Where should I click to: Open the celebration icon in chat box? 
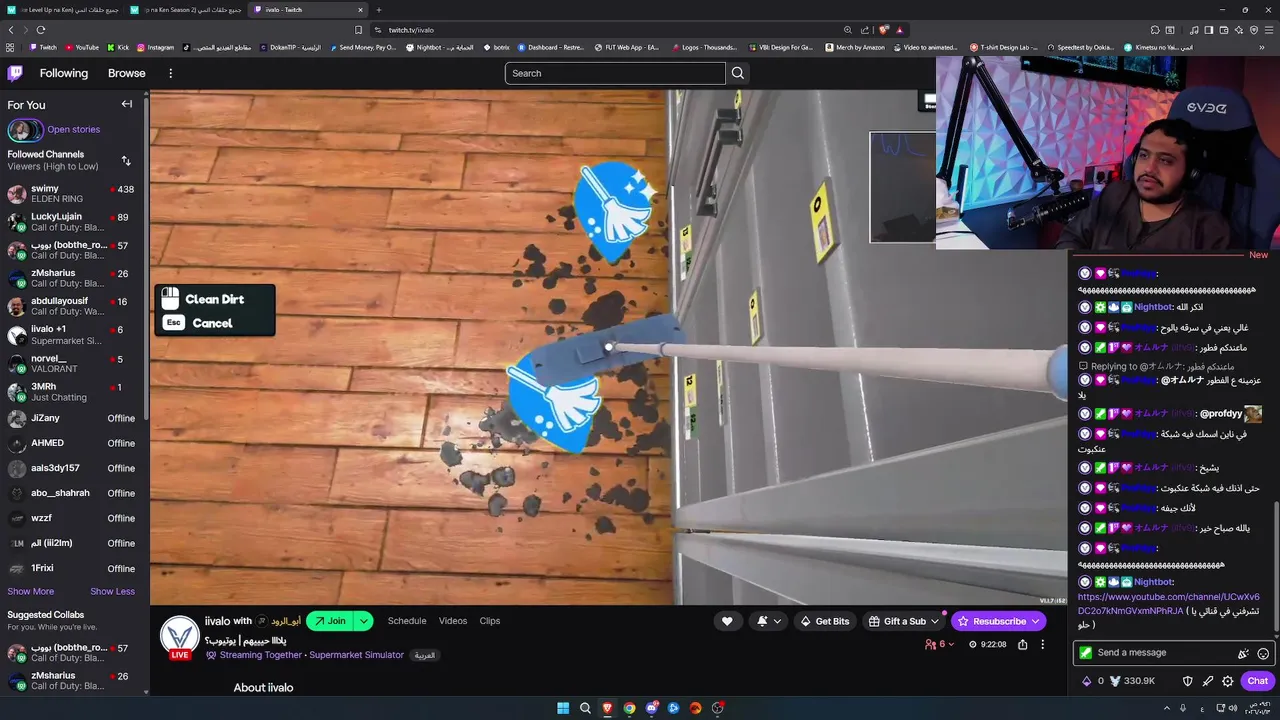click(1243, 653)
